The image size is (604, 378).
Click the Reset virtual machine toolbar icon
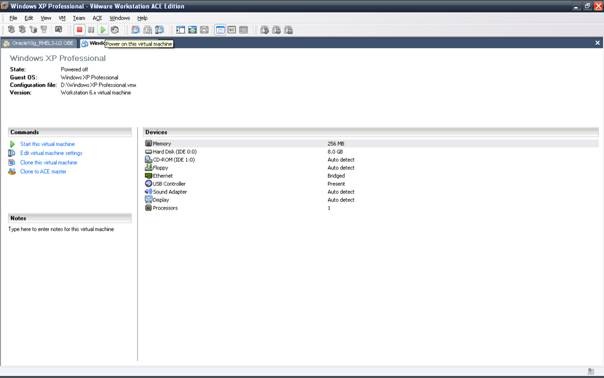click(114, 30)
